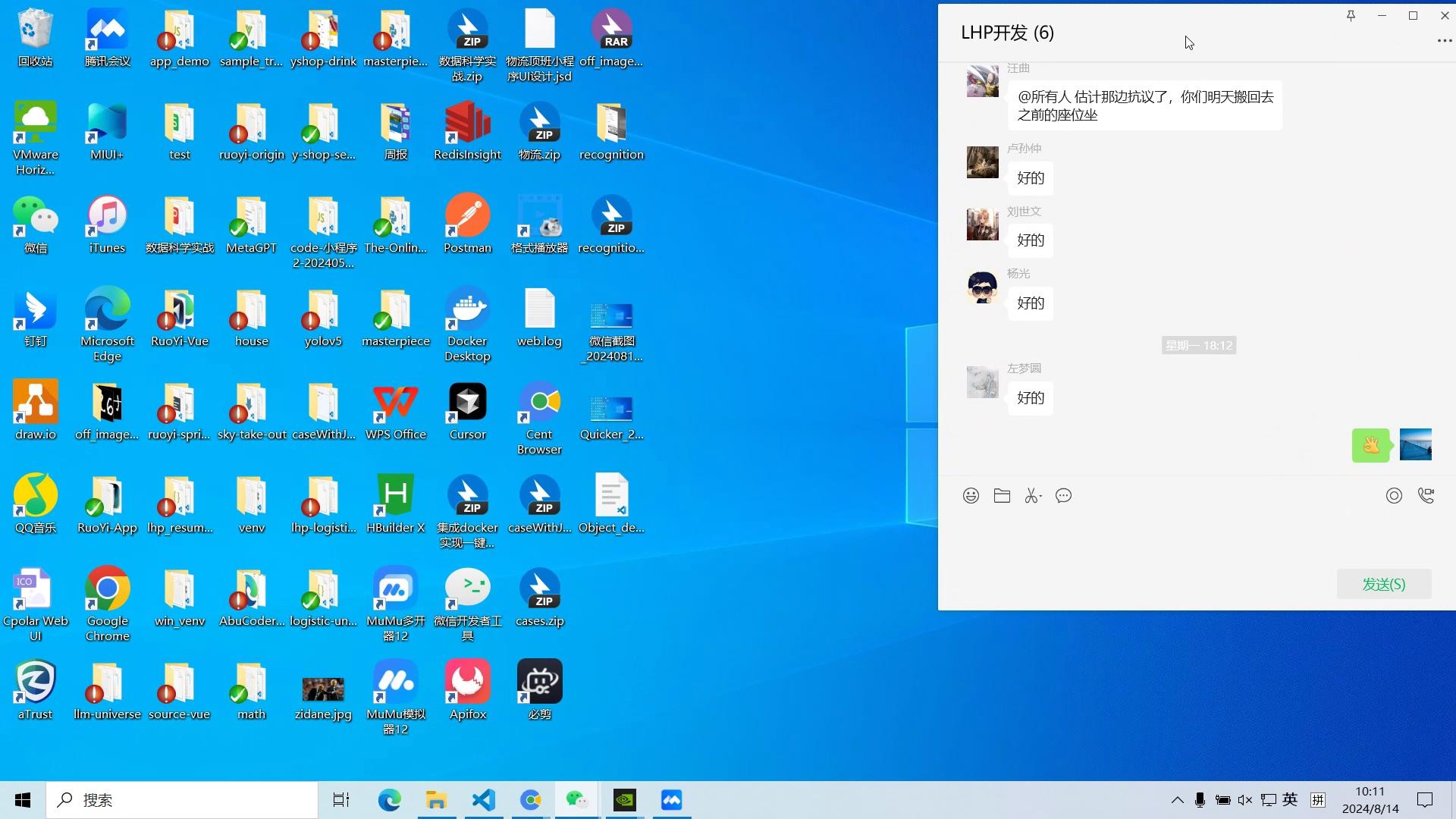Select the web.log file on desktop
Viewport: 1456px width, 819px height.
(539, 318)
